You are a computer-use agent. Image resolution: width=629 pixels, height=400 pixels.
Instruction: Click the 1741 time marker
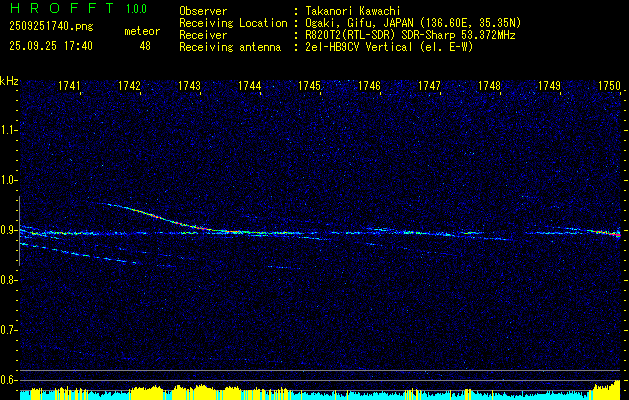point(69,86)
